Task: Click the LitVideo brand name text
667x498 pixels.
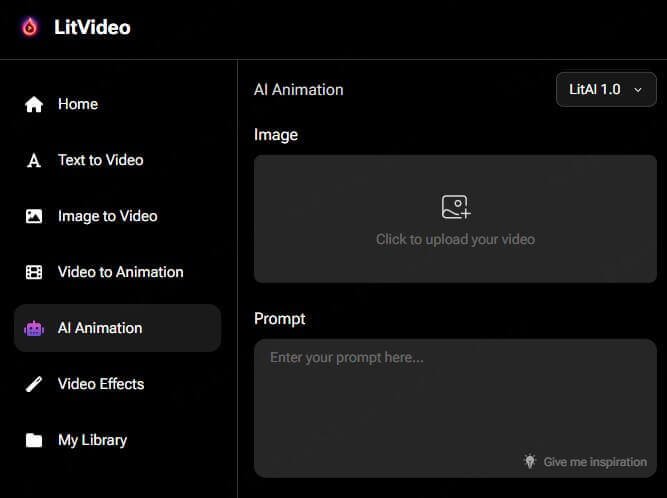Action: [92, 27]
